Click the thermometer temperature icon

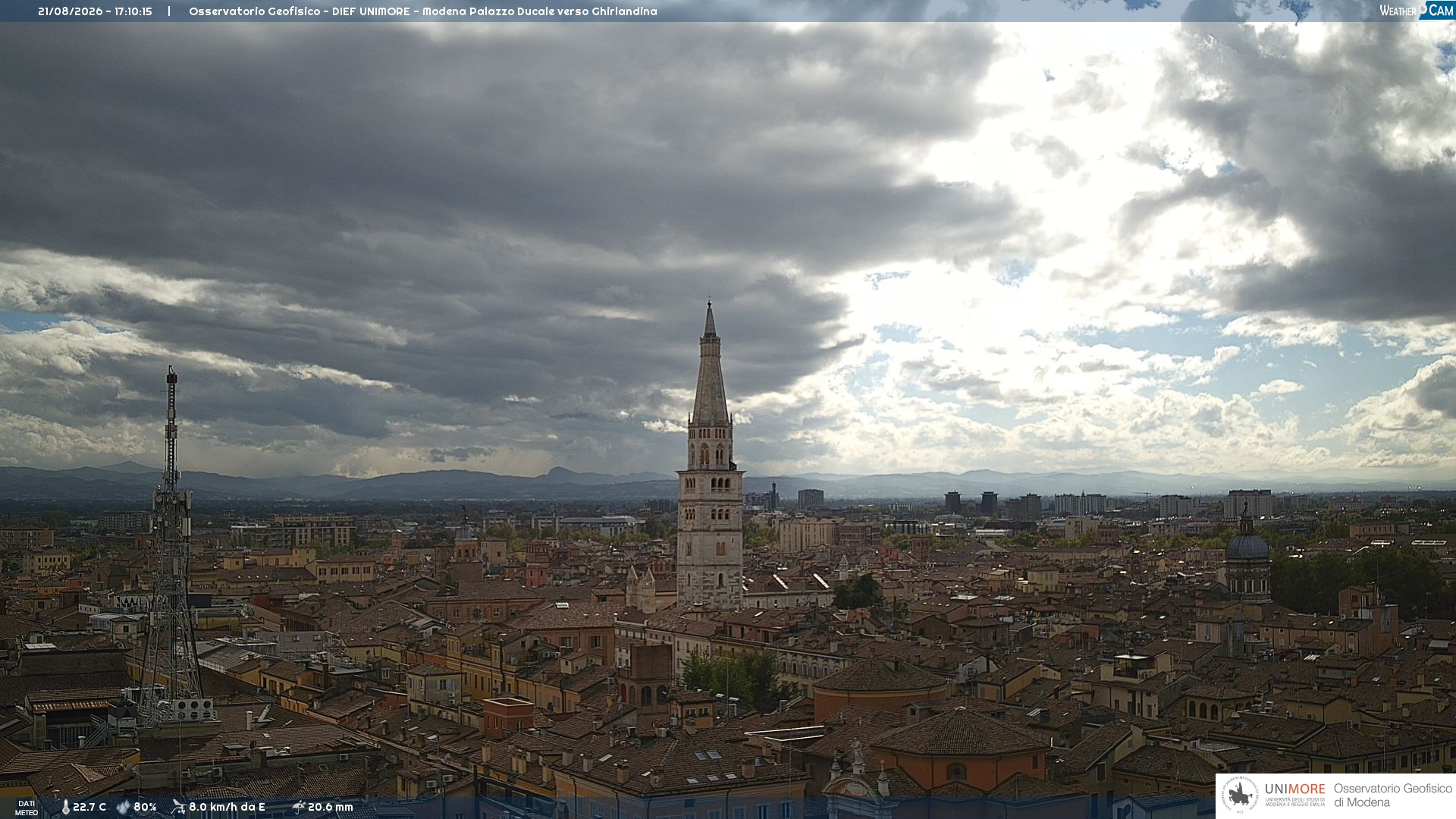(x=65, y=807)
